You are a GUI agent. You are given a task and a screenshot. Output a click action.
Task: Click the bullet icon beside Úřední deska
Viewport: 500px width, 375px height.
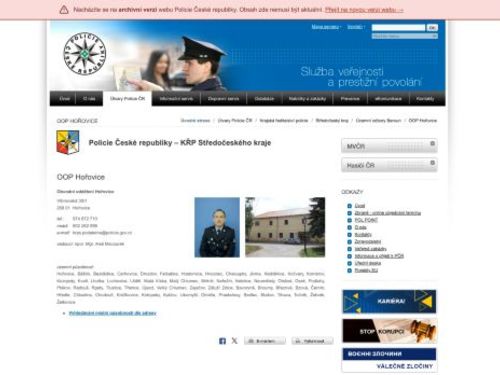click(x=349, y=263)
